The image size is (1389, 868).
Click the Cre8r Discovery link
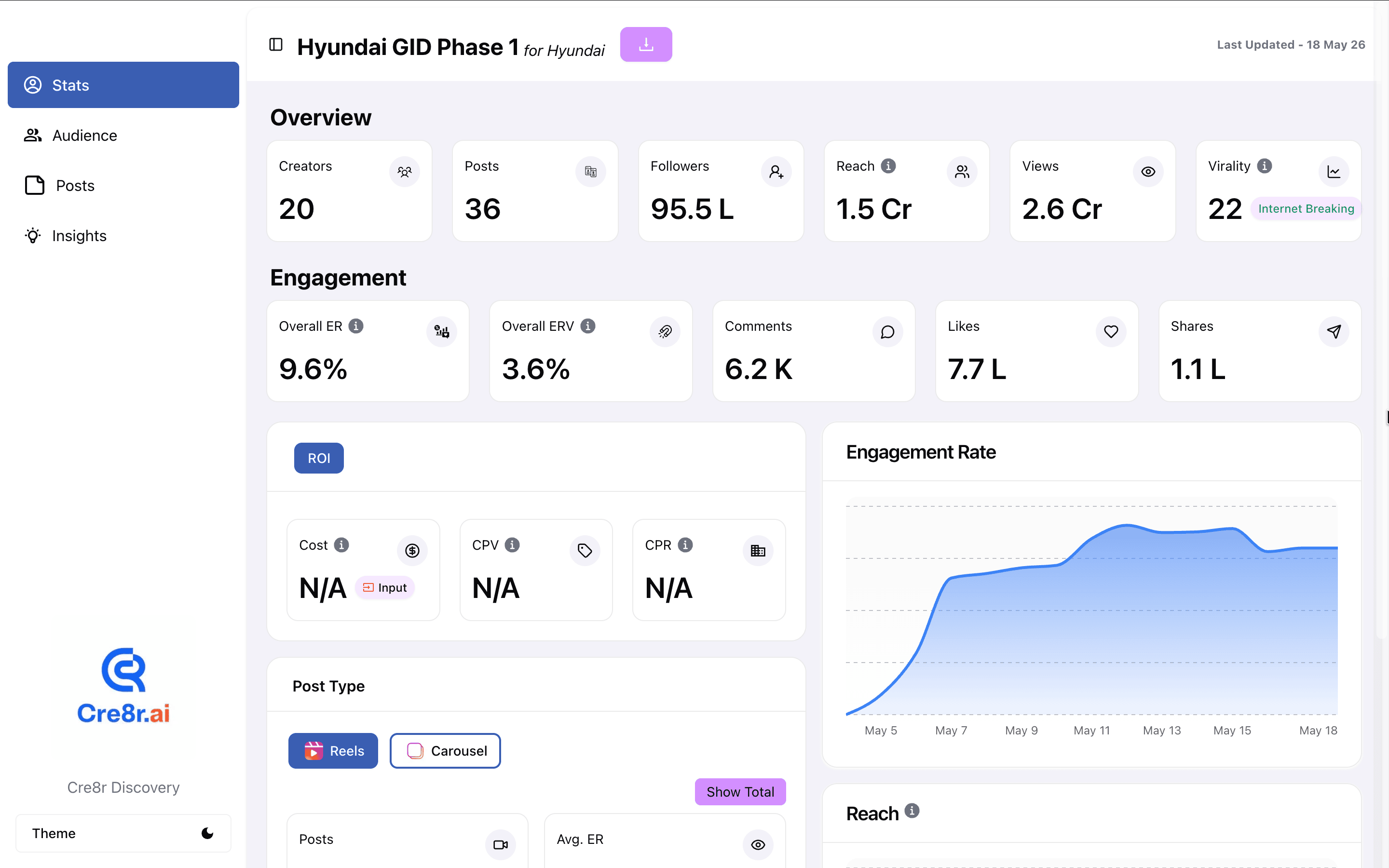coord(123,787)
